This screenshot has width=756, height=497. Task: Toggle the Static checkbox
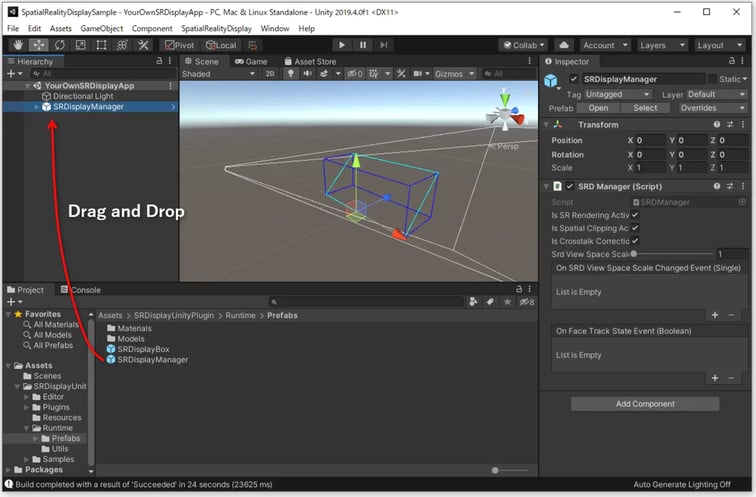pyautogui.click(x=712, y=79)
